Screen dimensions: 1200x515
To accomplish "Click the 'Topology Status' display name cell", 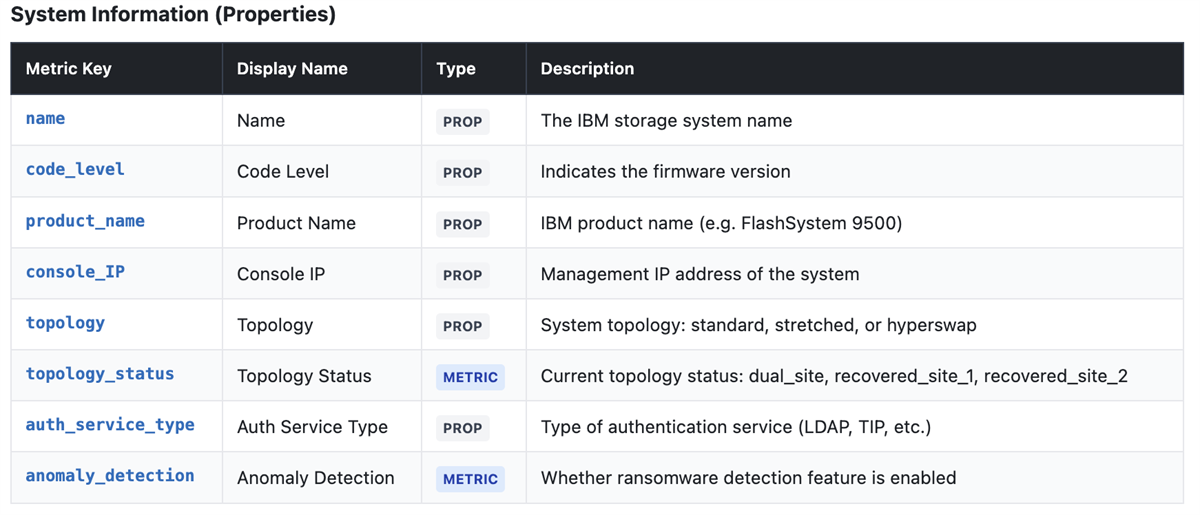I will [304, 376].
